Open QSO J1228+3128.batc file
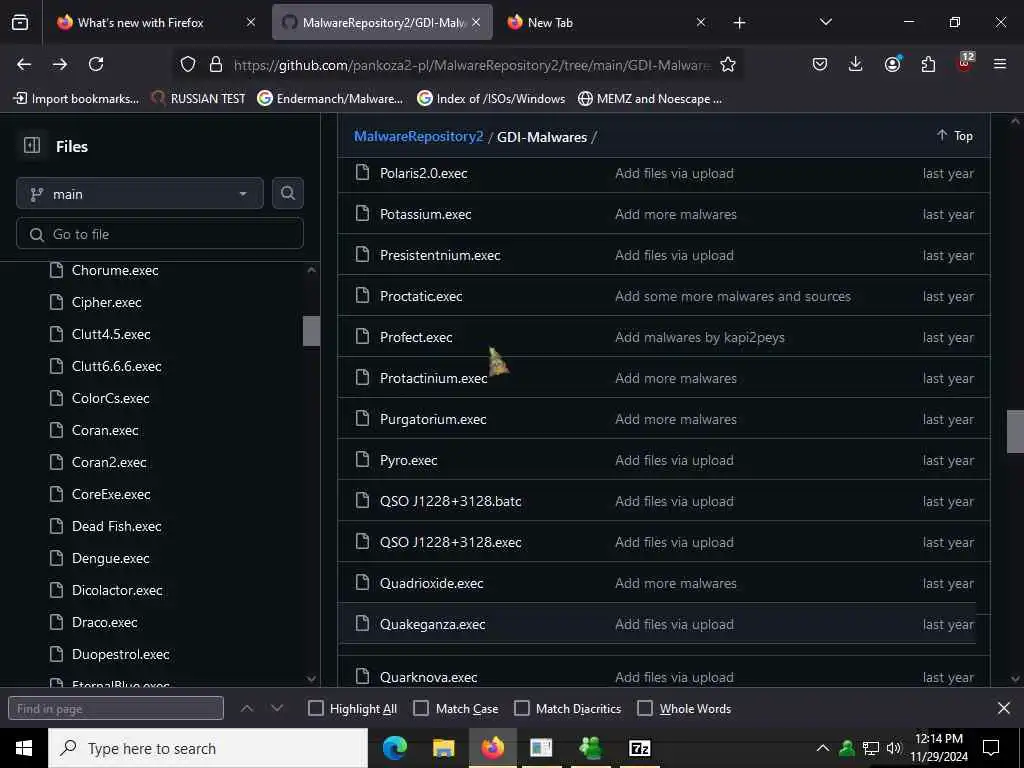 (x=451, y=501)
